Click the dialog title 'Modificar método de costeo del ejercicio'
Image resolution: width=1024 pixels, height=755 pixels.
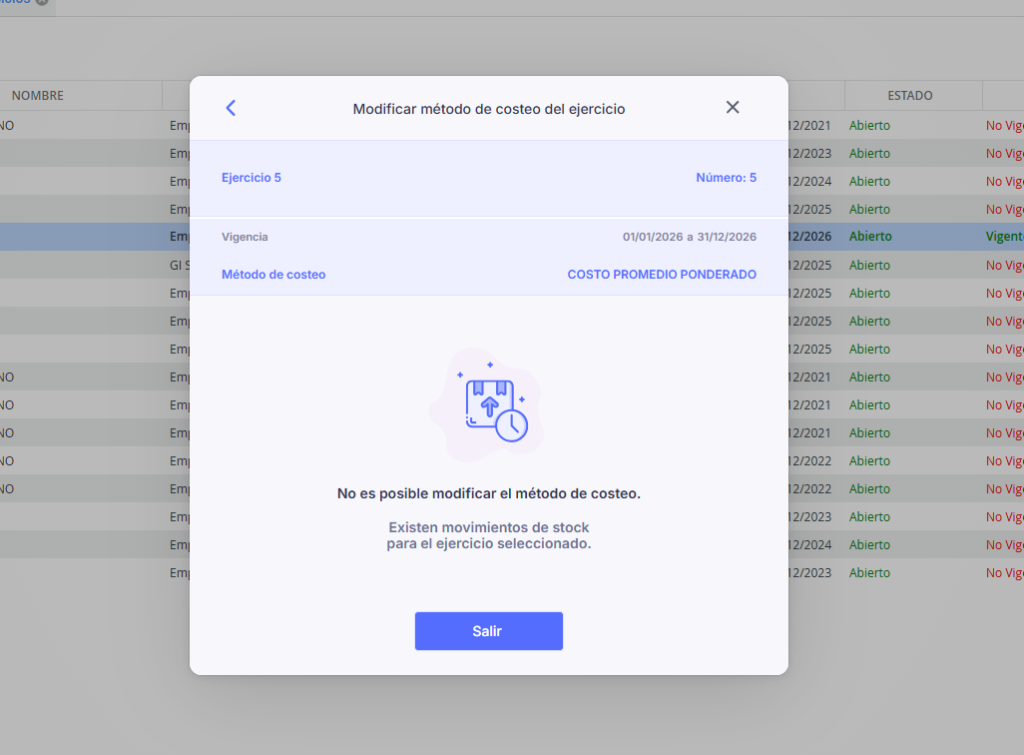(x=489, y=109)
